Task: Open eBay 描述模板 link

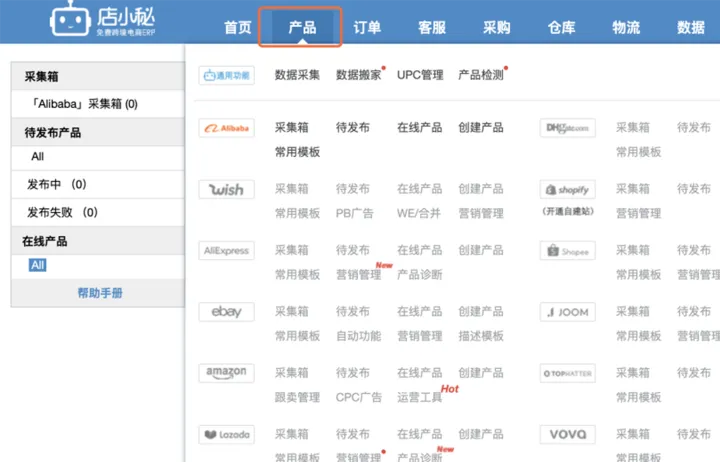Action: (481, 336)
